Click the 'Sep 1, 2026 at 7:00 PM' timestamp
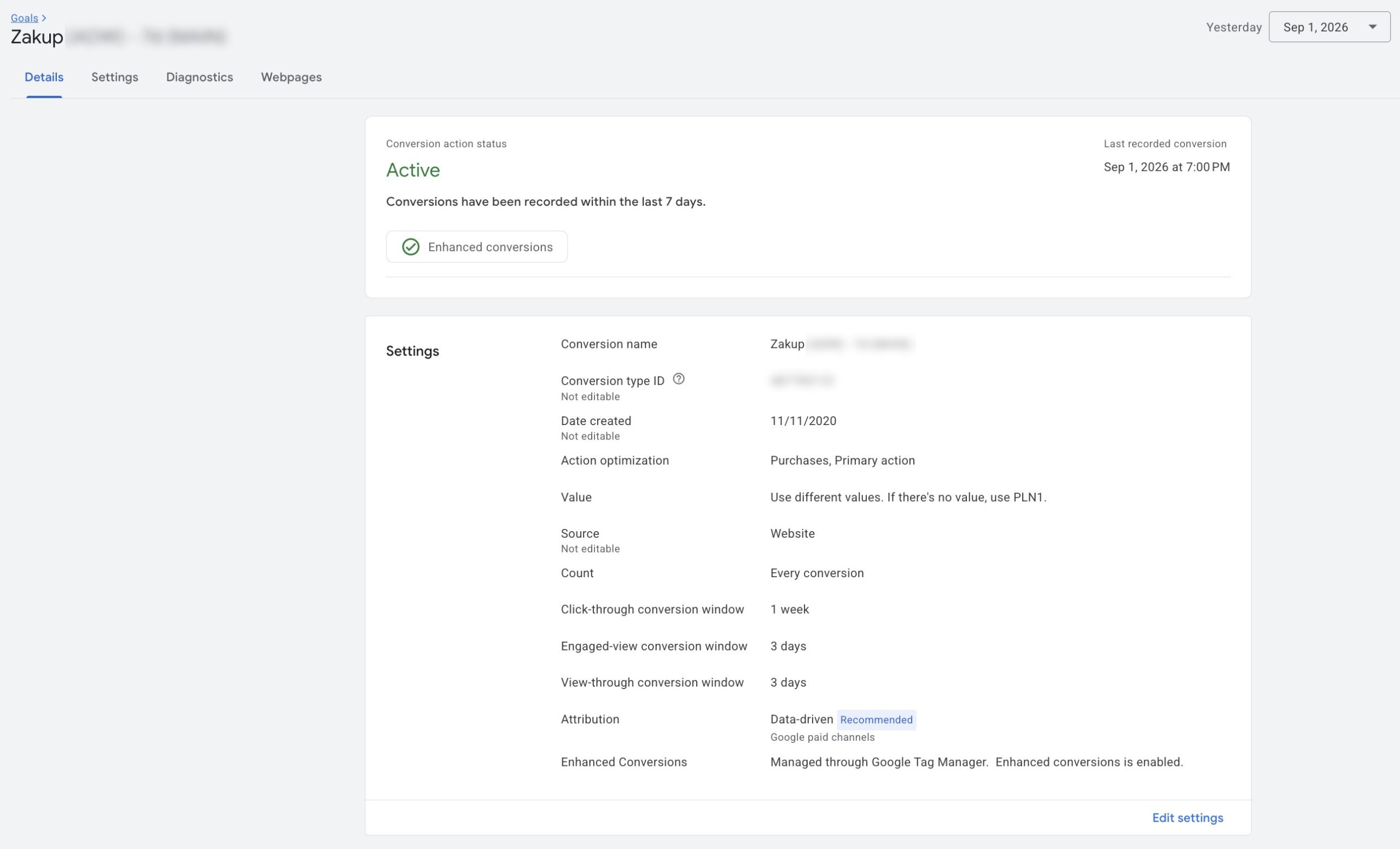This screenshot has height=849, width=1400. [1167, 167]
